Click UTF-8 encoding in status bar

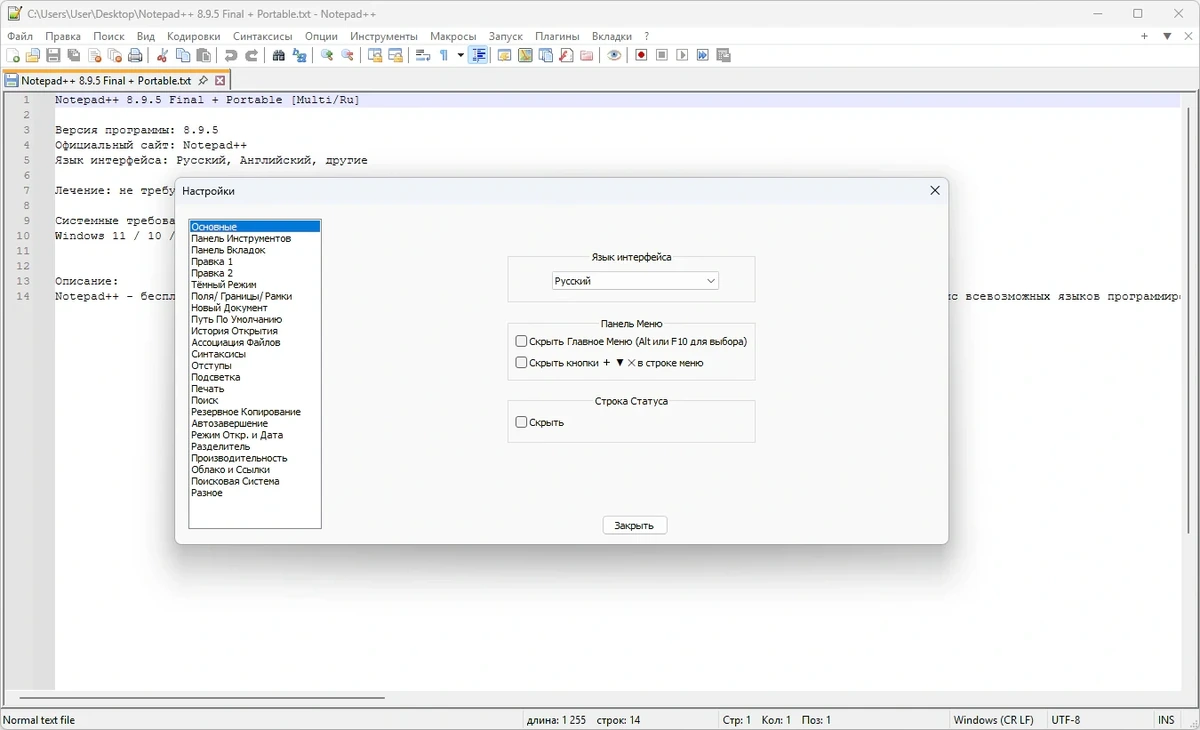[x=1066, y=720]
